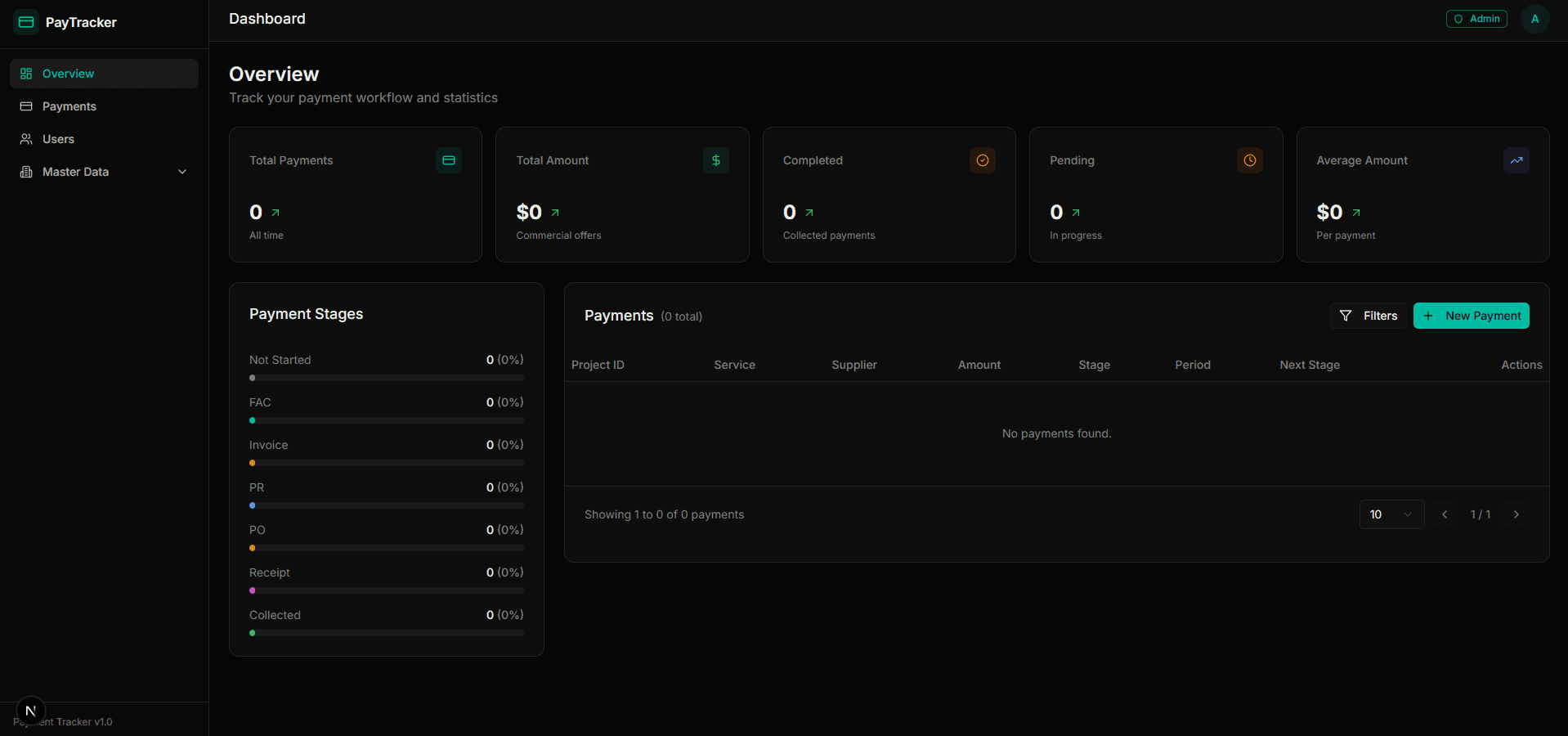This screenshot has height=736, width=1568.
Task: Click the plus icon in New Payment
Action: point(1428,316)
